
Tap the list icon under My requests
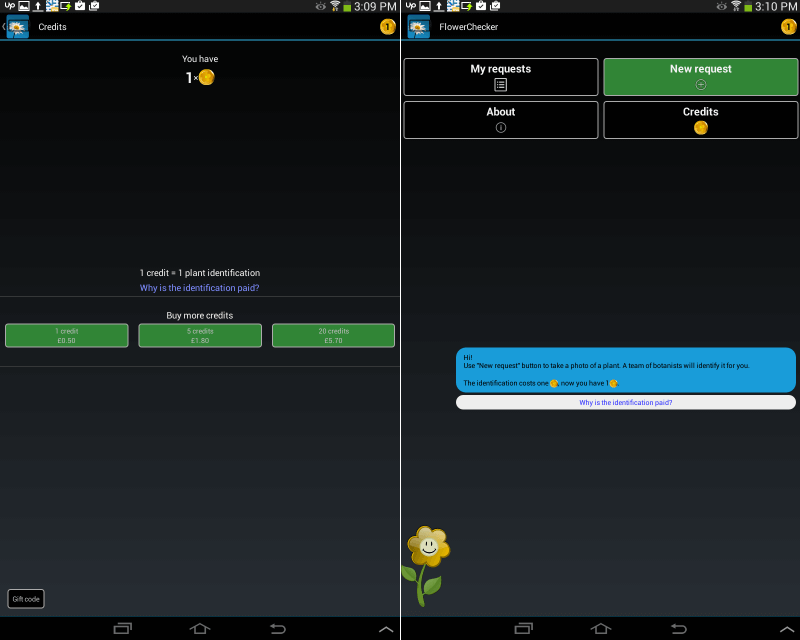pos(501,85)
